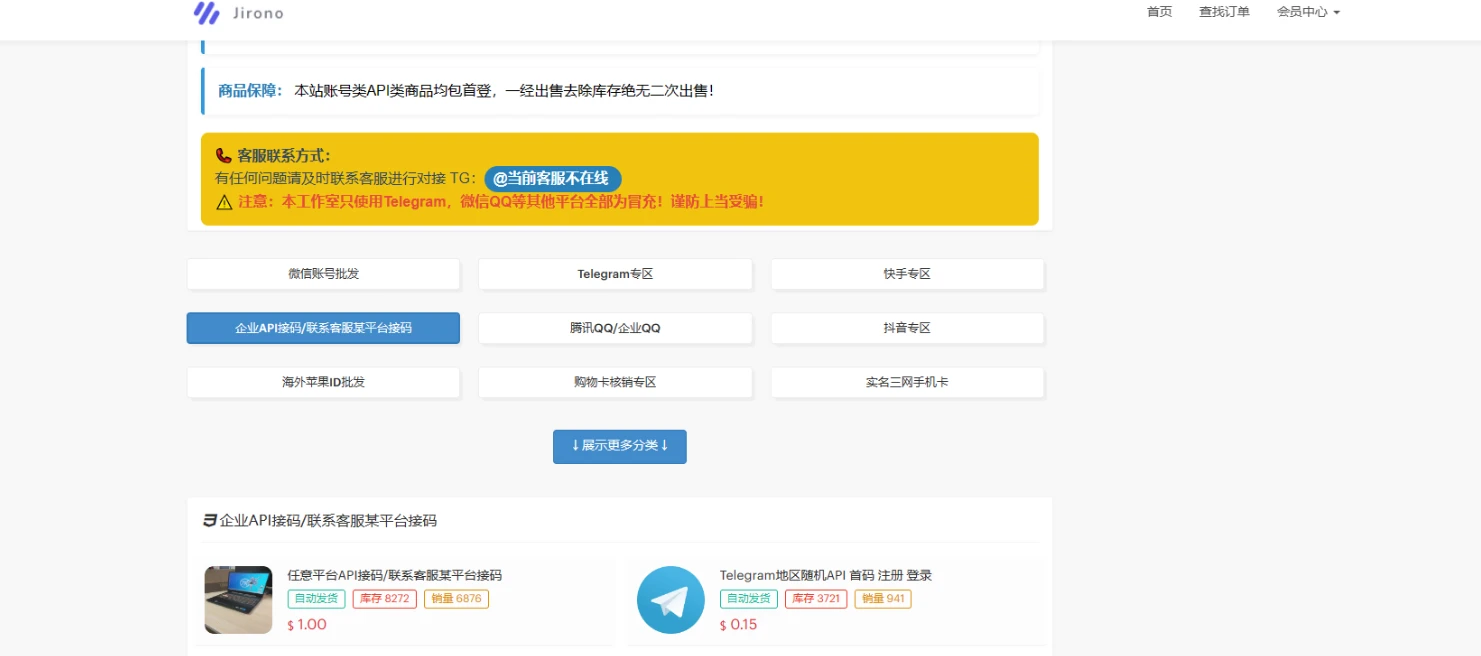Click the phone icon beside 客服联系方式
1481x656 pixels.
[x=224, y=155]
